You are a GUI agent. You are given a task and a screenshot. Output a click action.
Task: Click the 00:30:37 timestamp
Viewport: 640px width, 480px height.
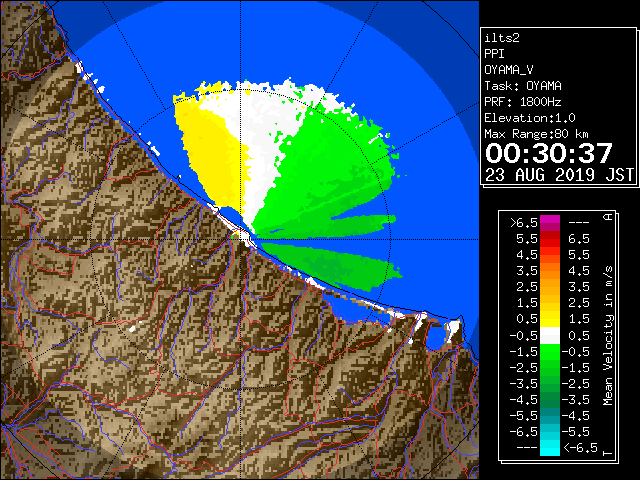coord(549,153)
